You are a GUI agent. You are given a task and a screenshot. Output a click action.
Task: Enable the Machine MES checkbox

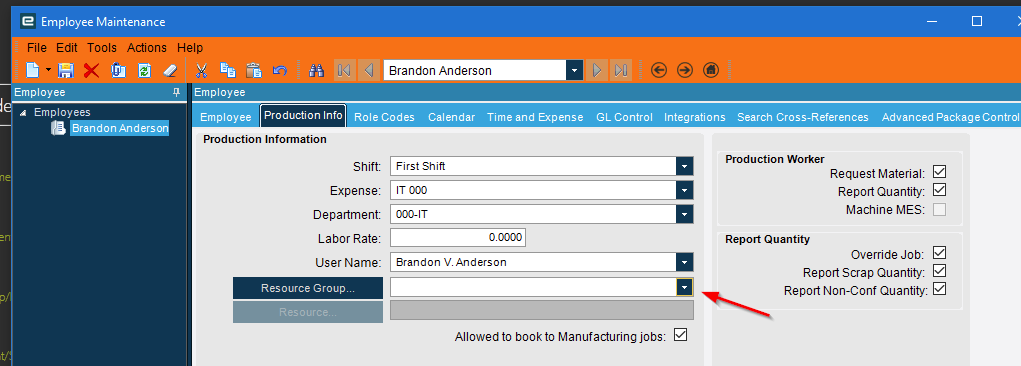(x=939, y=209)
